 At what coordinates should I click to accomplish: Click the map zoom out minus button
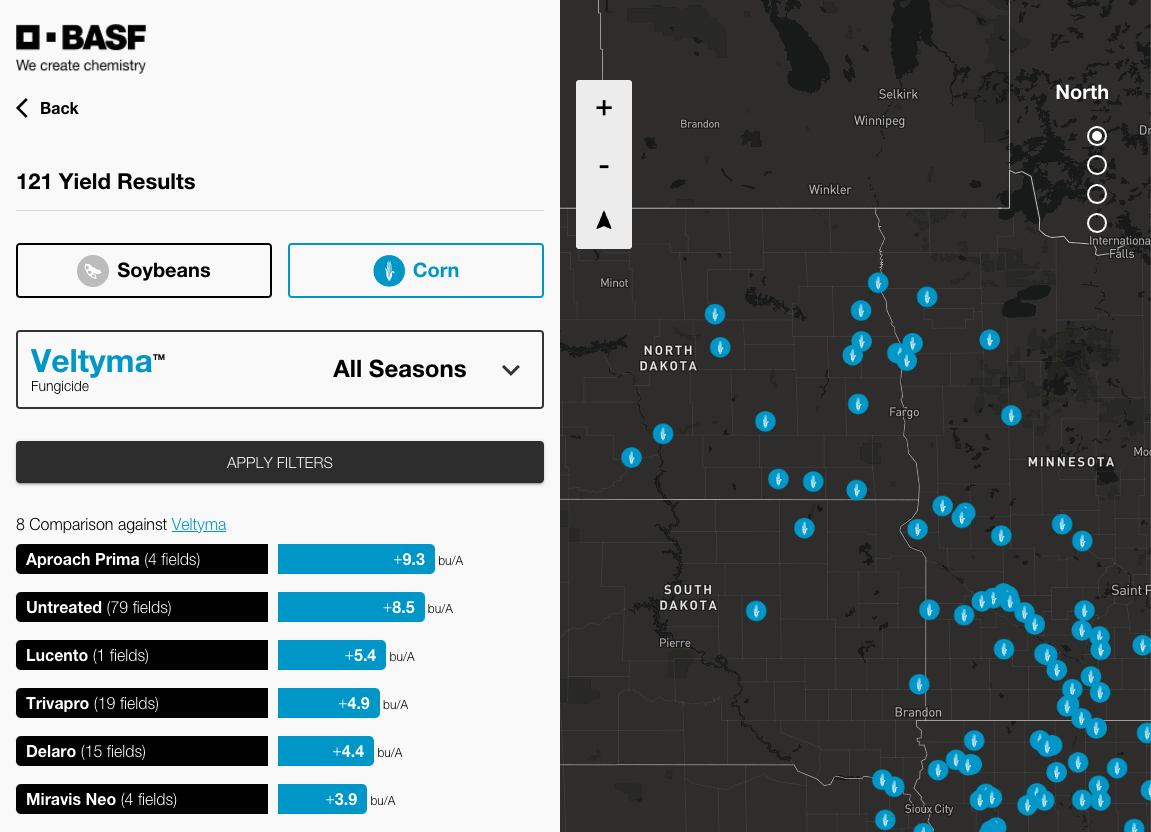pyautogui.click(x=604, y=165)
